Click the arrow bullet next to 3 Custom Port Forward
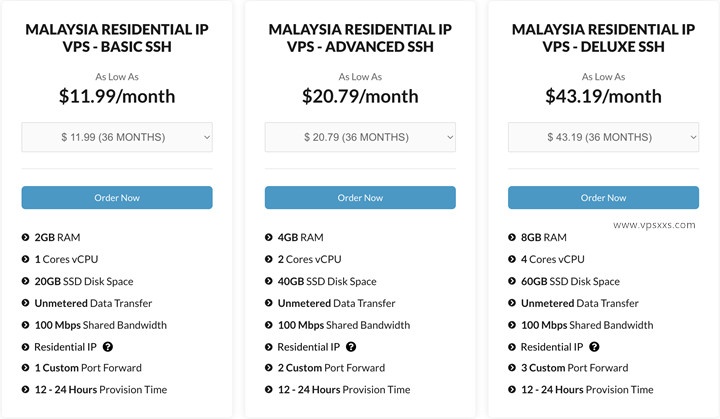Screen dimensions: 720x419 click(512, 368)
